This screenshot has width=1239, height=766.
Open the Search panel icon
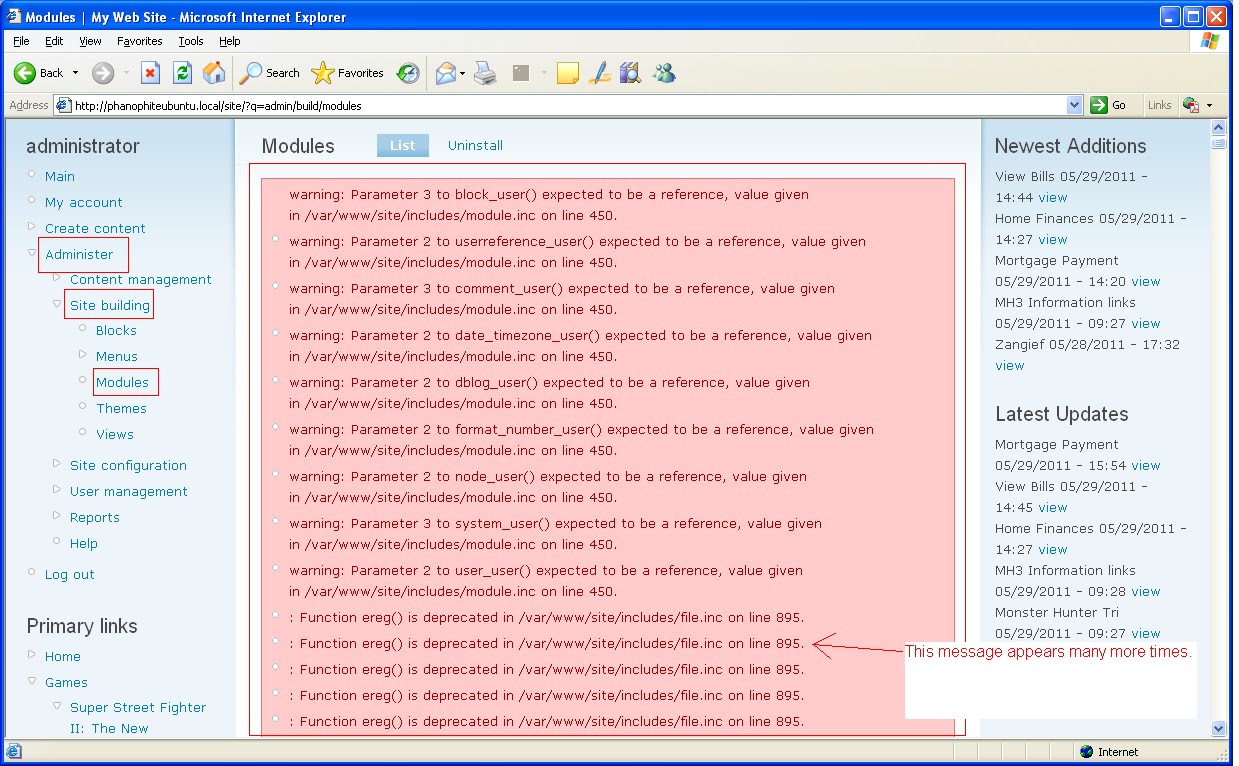pos(253,72)
